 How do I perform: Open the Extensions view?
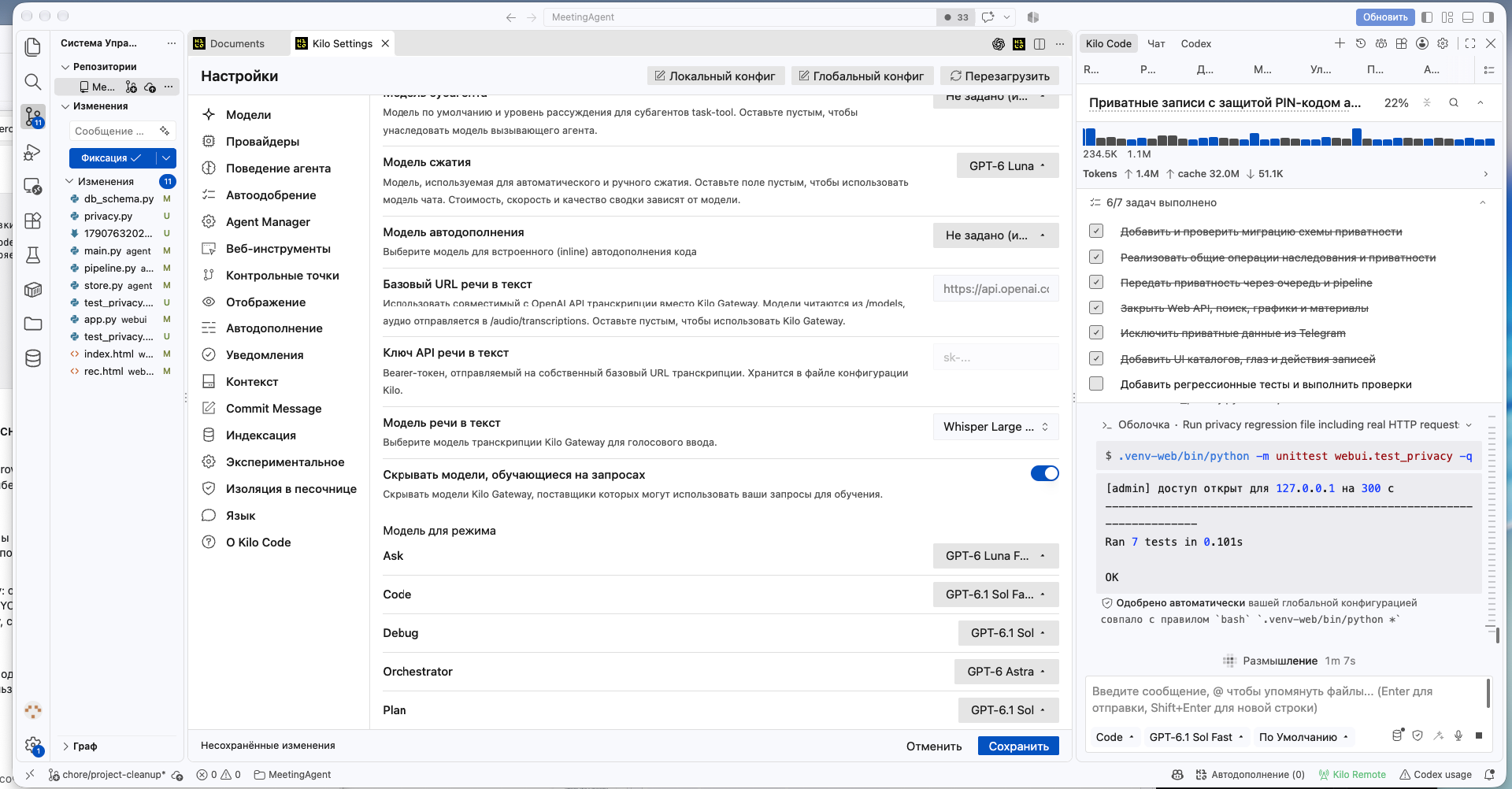point(33,220)
